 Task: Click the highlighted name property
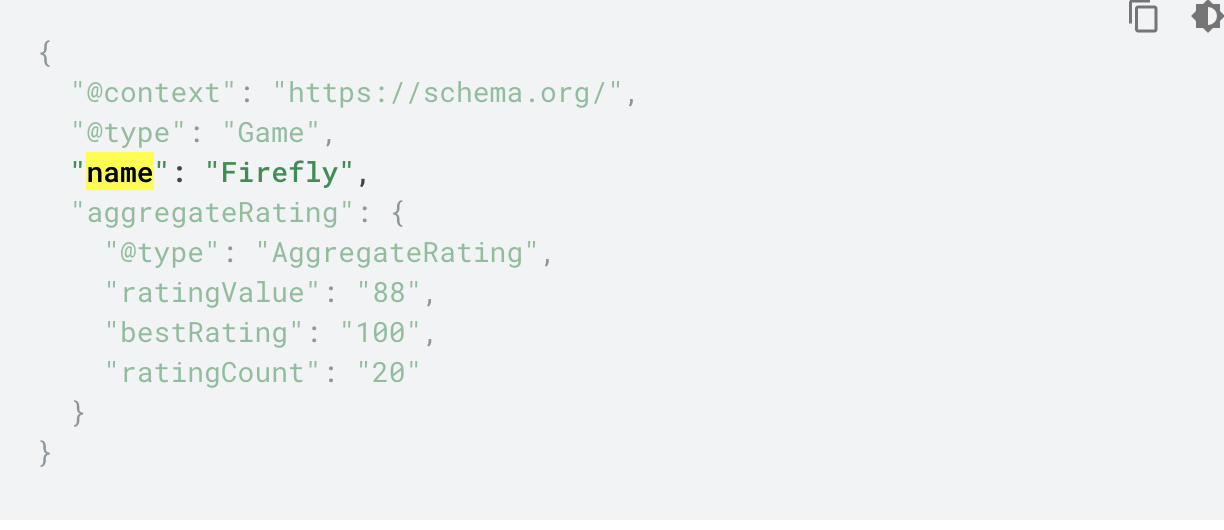click(x=120, y=173)
